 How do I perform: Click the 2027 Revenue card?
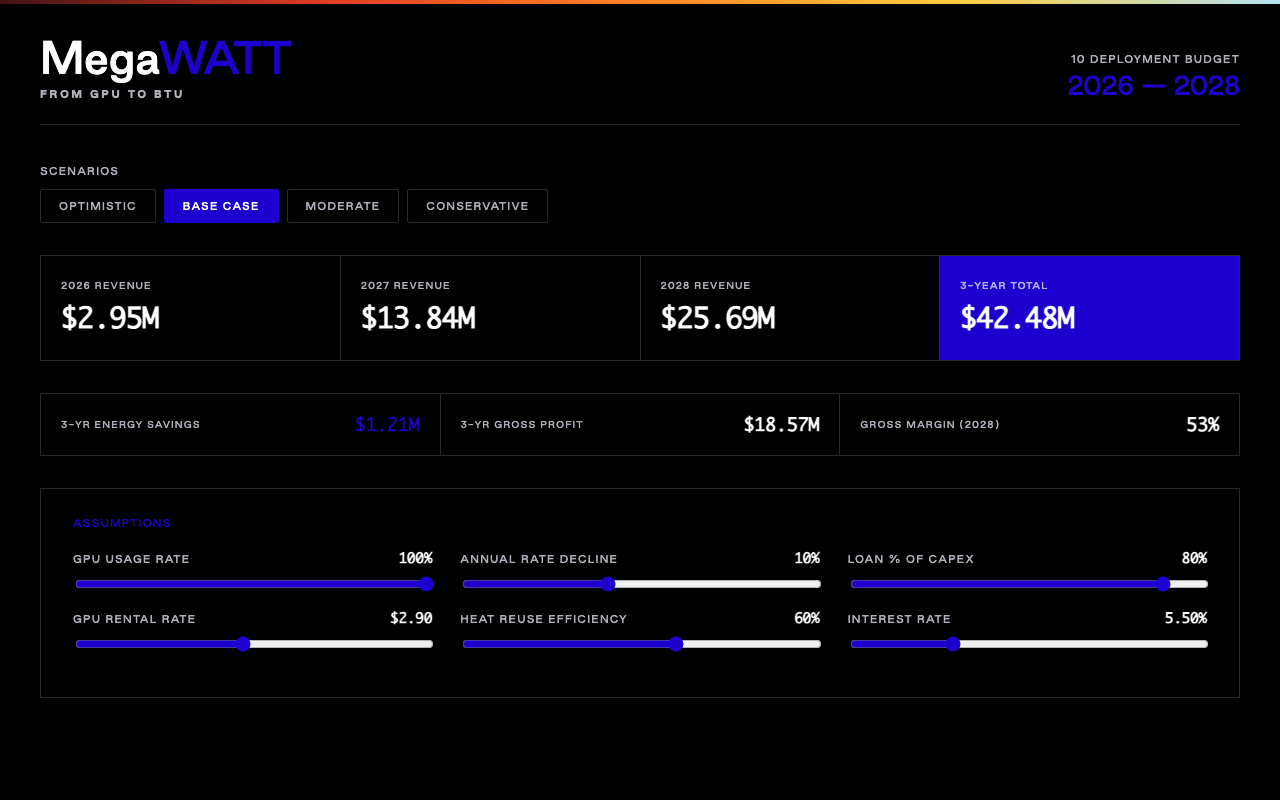(490, 308)
